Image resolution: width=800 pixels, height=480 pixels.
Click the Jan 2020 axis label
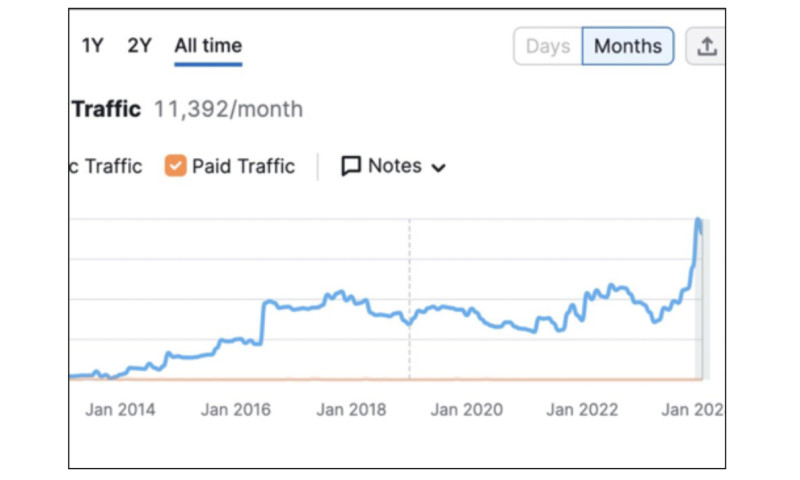click(468, 409)
